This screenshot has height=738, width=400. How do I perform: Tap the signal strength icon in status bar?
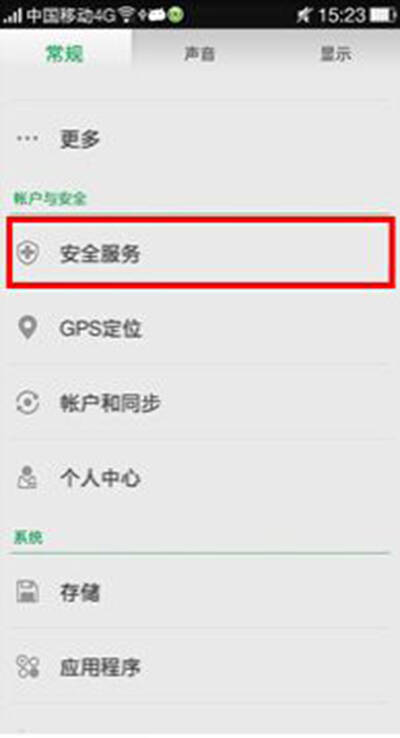(x=12, y=15)
